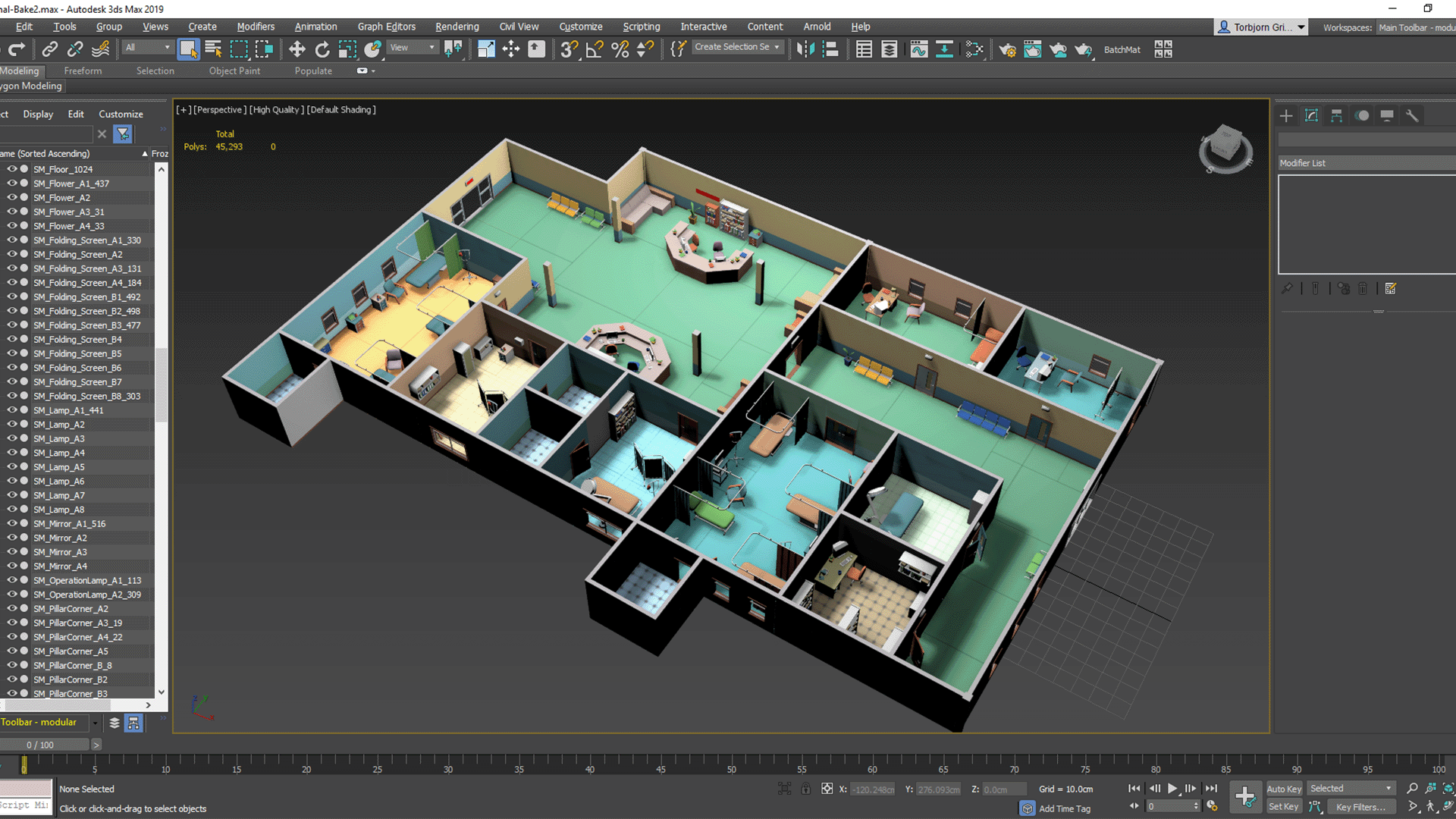Toggle visibility of SM_Lamp_A1_441
This screenshot has width=1456, height=819.
(x=12, y=410)
